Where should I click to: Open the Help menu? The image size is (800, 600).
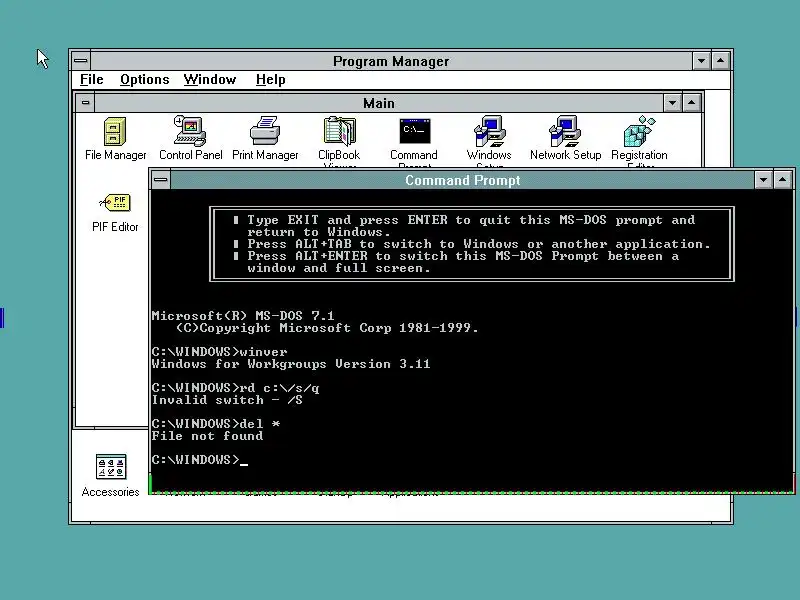click(x=270, y=80)
